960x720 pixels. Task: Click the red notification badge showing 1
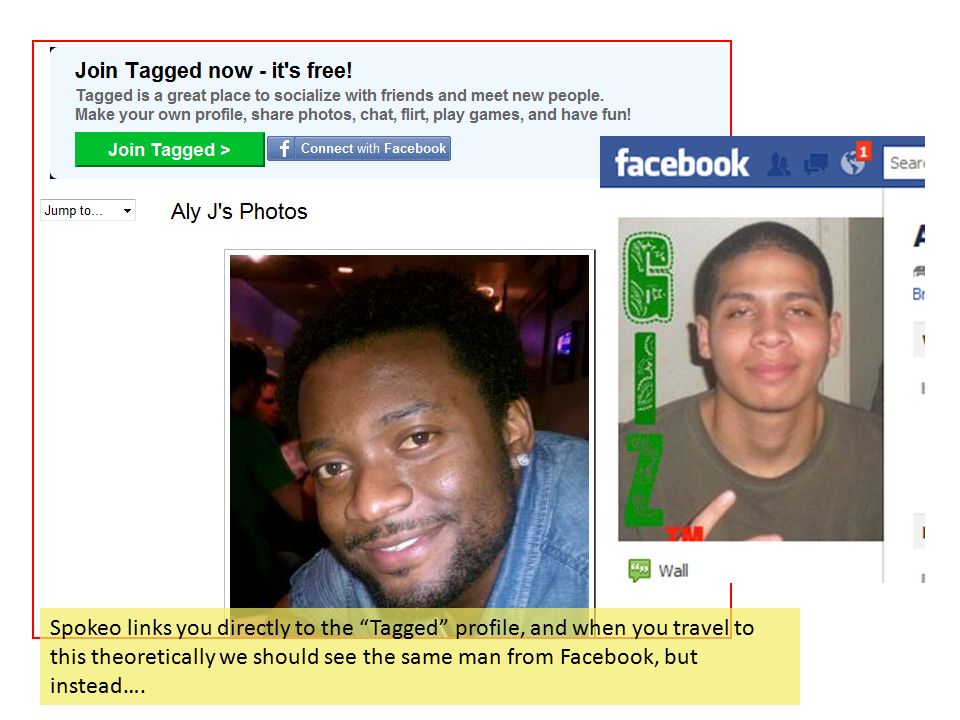(x=863, y=151)
